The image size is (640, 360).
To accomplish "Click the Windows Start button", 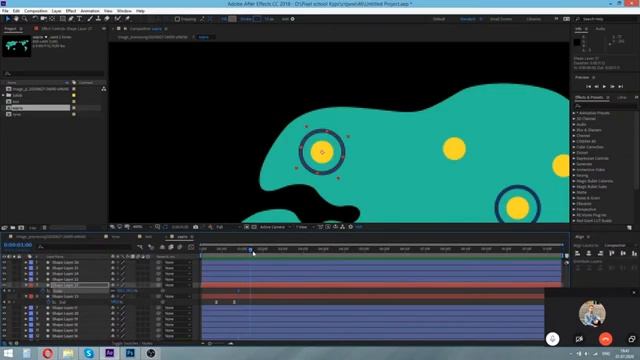I will (x=7, y=353).
